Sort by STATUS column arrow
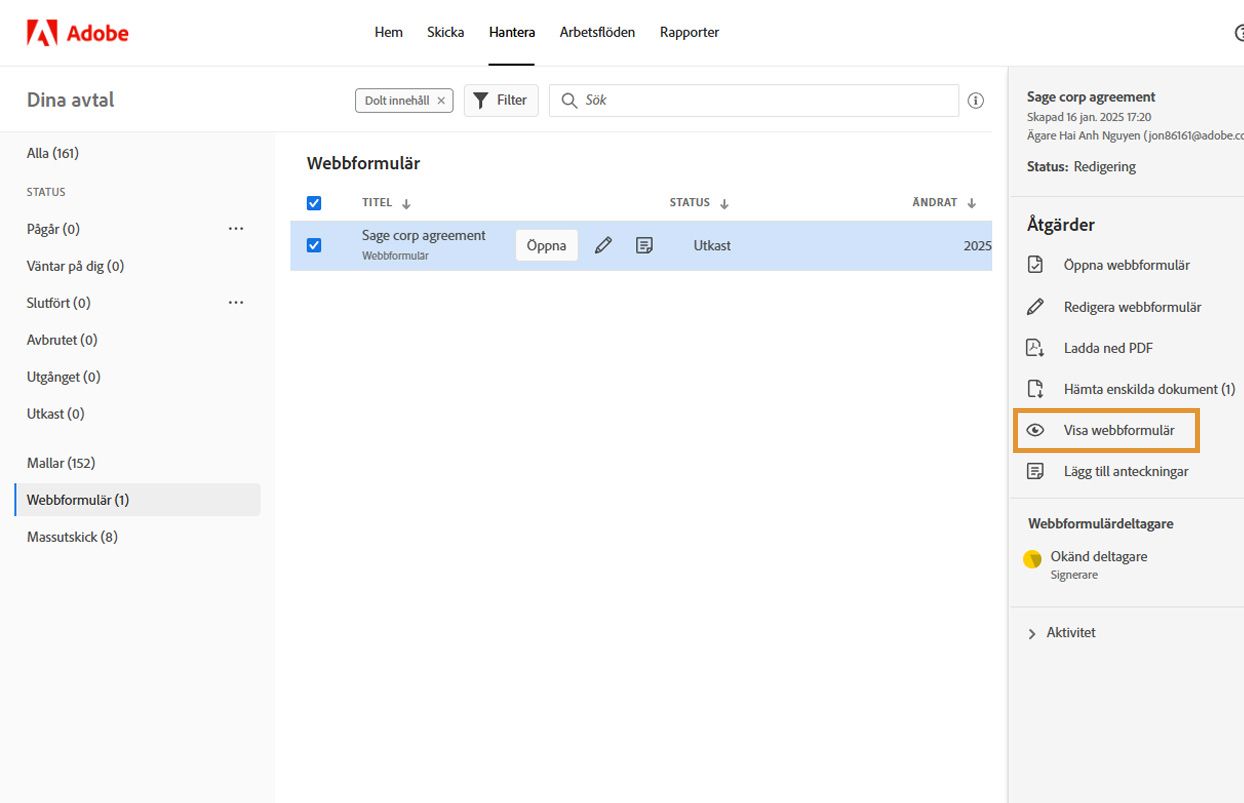 coord(724,203)
